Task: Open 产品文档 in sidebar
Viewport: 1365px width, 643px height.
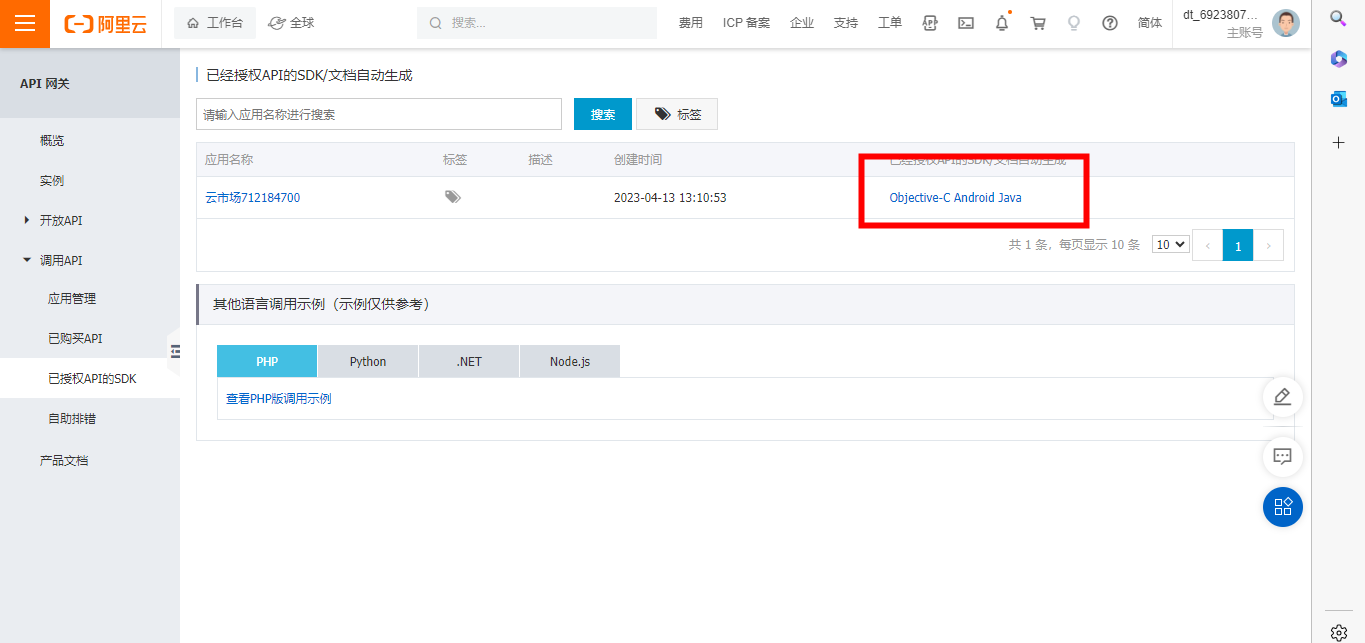Action: [x=64, y=461]
